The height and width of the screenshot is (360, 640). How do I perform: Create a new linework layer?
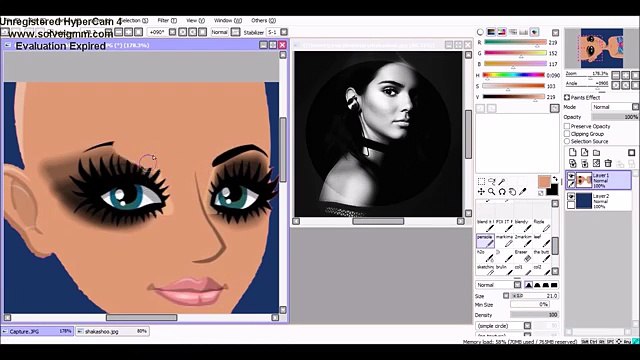[x=584, y=153]
